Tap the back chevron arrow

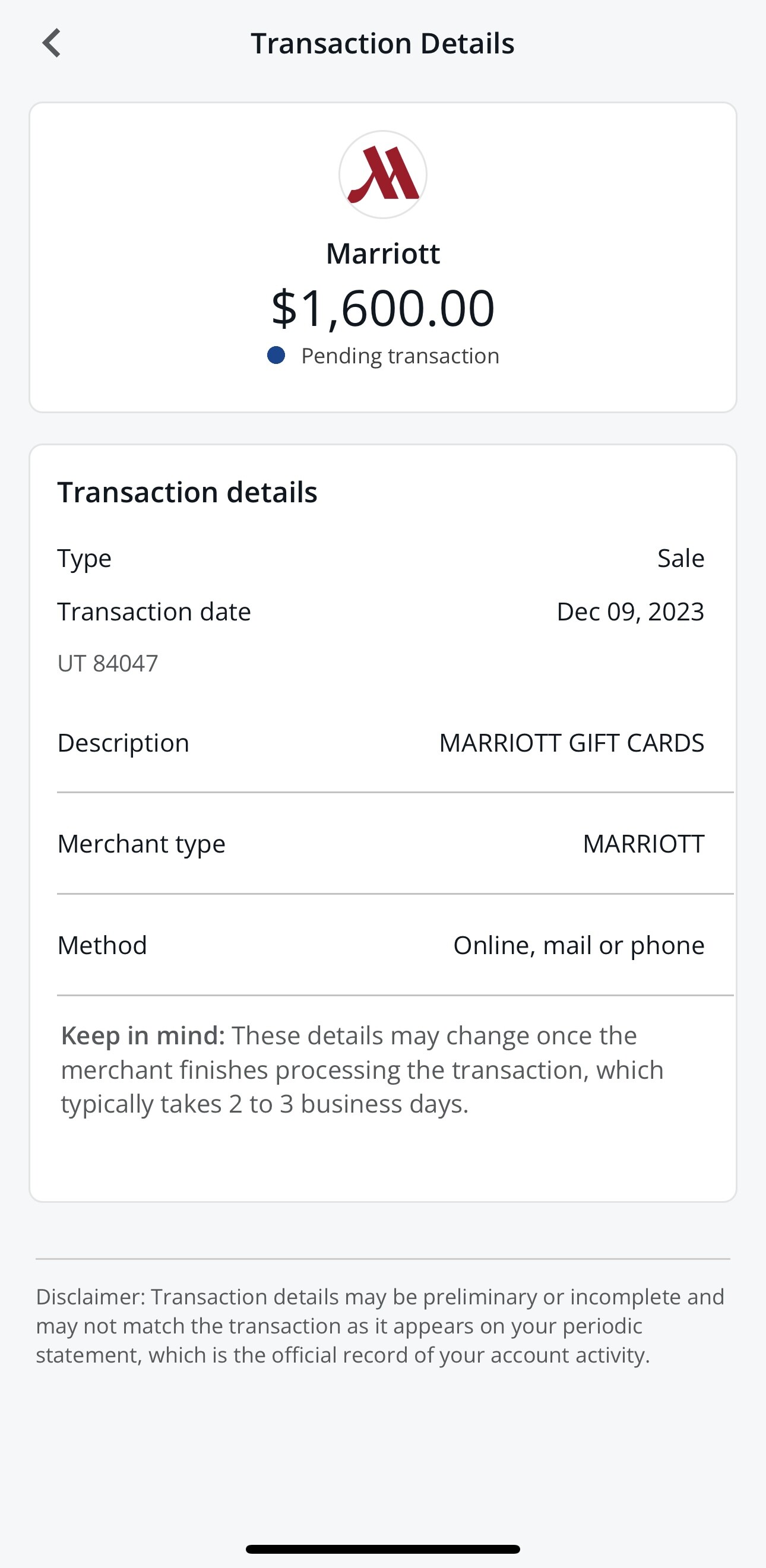click(52, 43)
